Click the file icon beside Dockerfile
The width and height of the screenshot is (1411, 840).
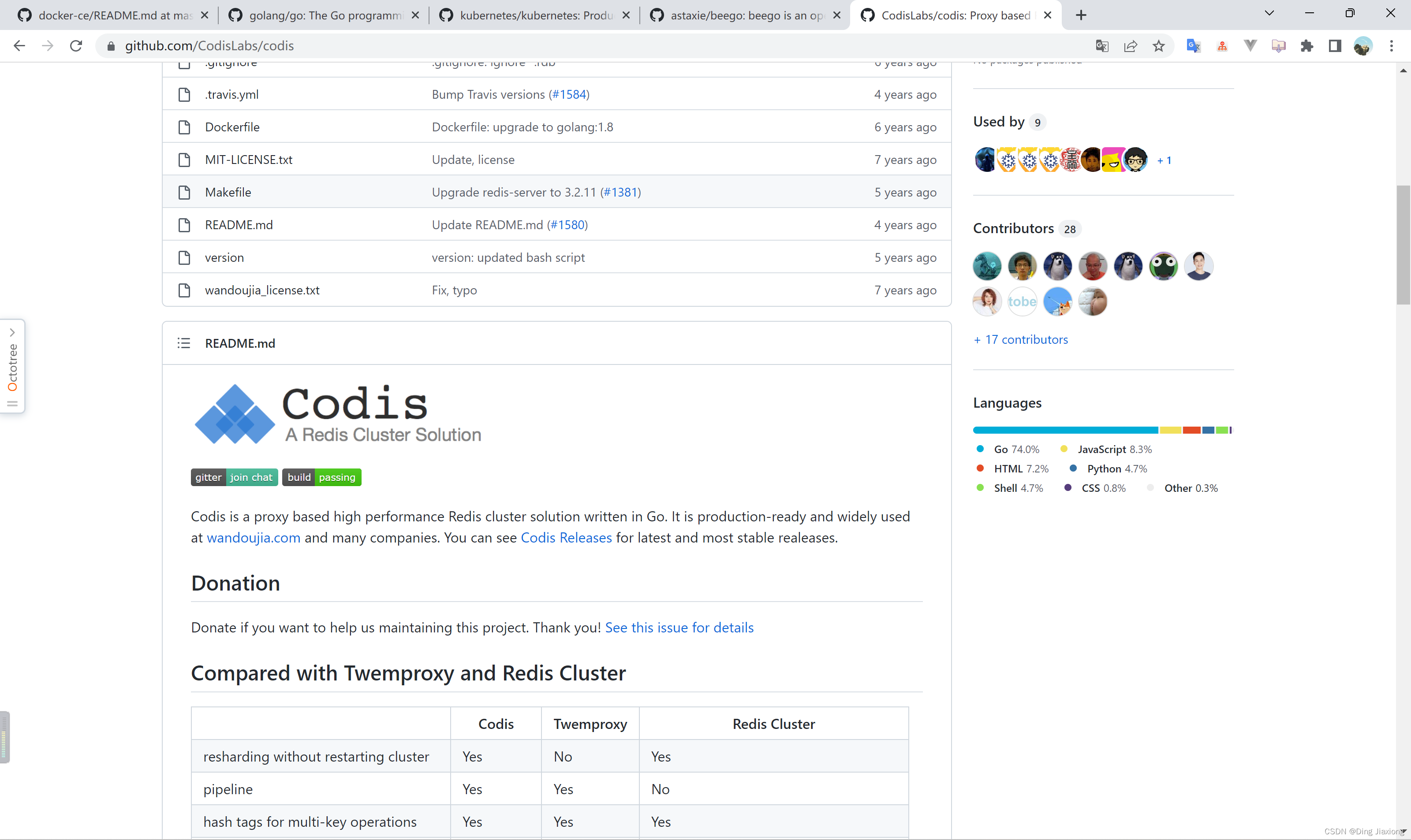(184, 127)
